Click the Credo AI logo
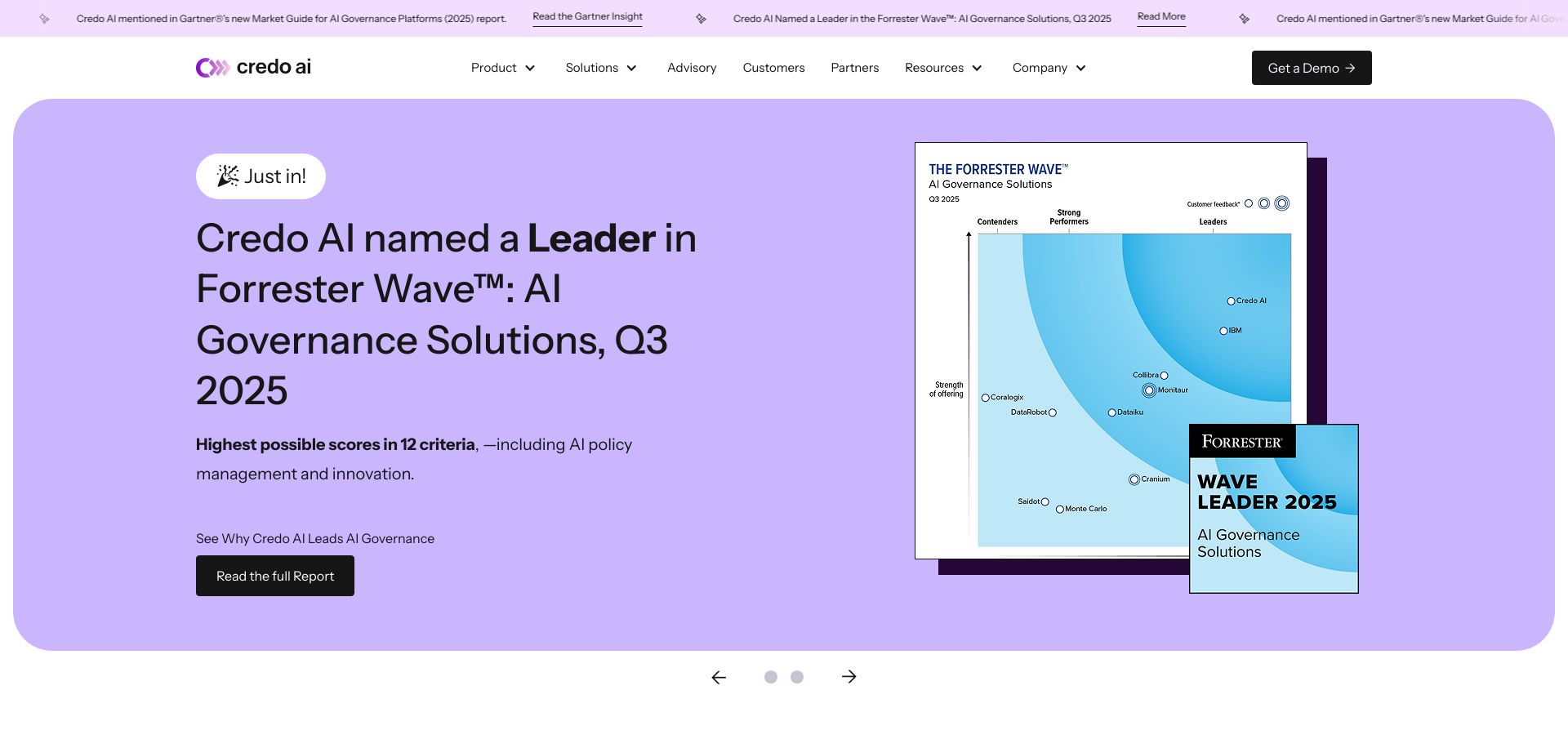The height and width of the screenshot is (735, 1568). pos(253,67)
